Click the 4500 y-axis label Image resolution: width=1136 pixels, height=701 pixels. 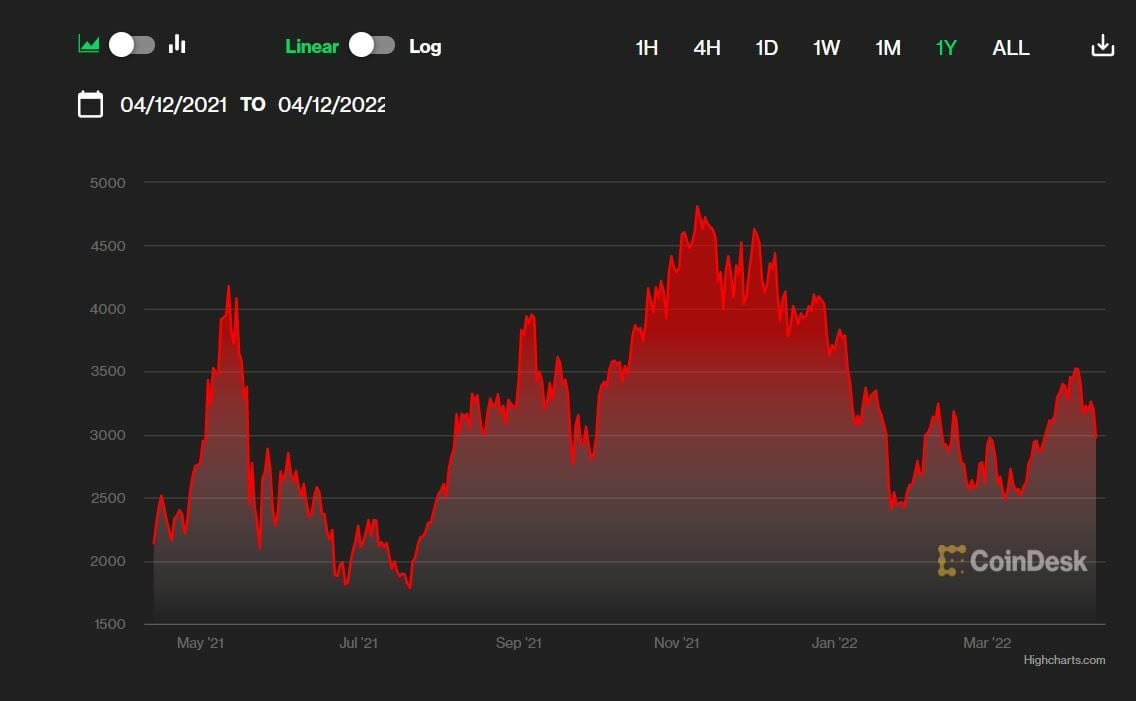pos(107,246)
